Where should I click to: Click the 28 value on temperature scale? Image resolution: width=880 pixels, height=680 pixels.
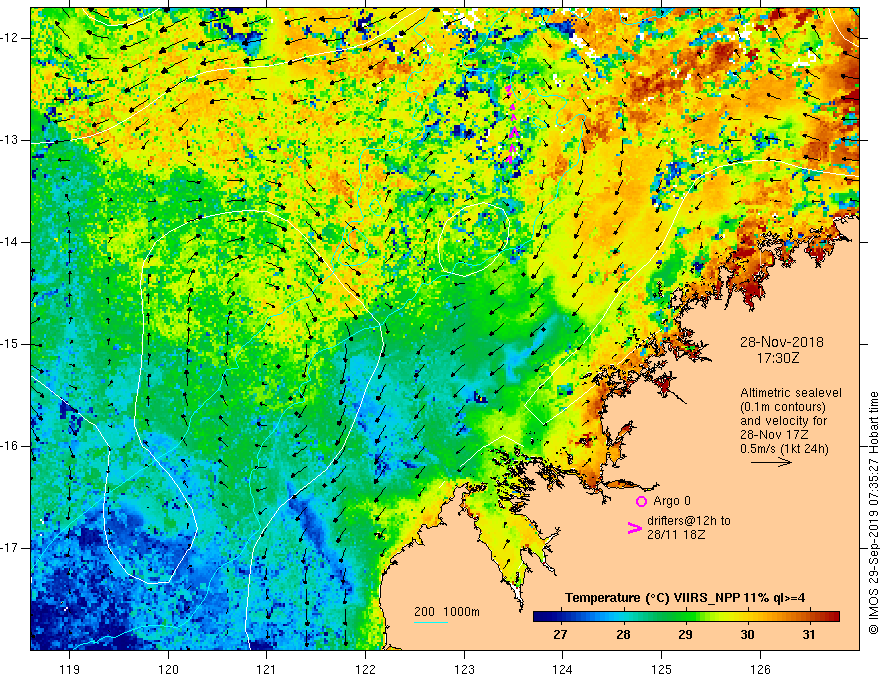(x=622, y=635)
